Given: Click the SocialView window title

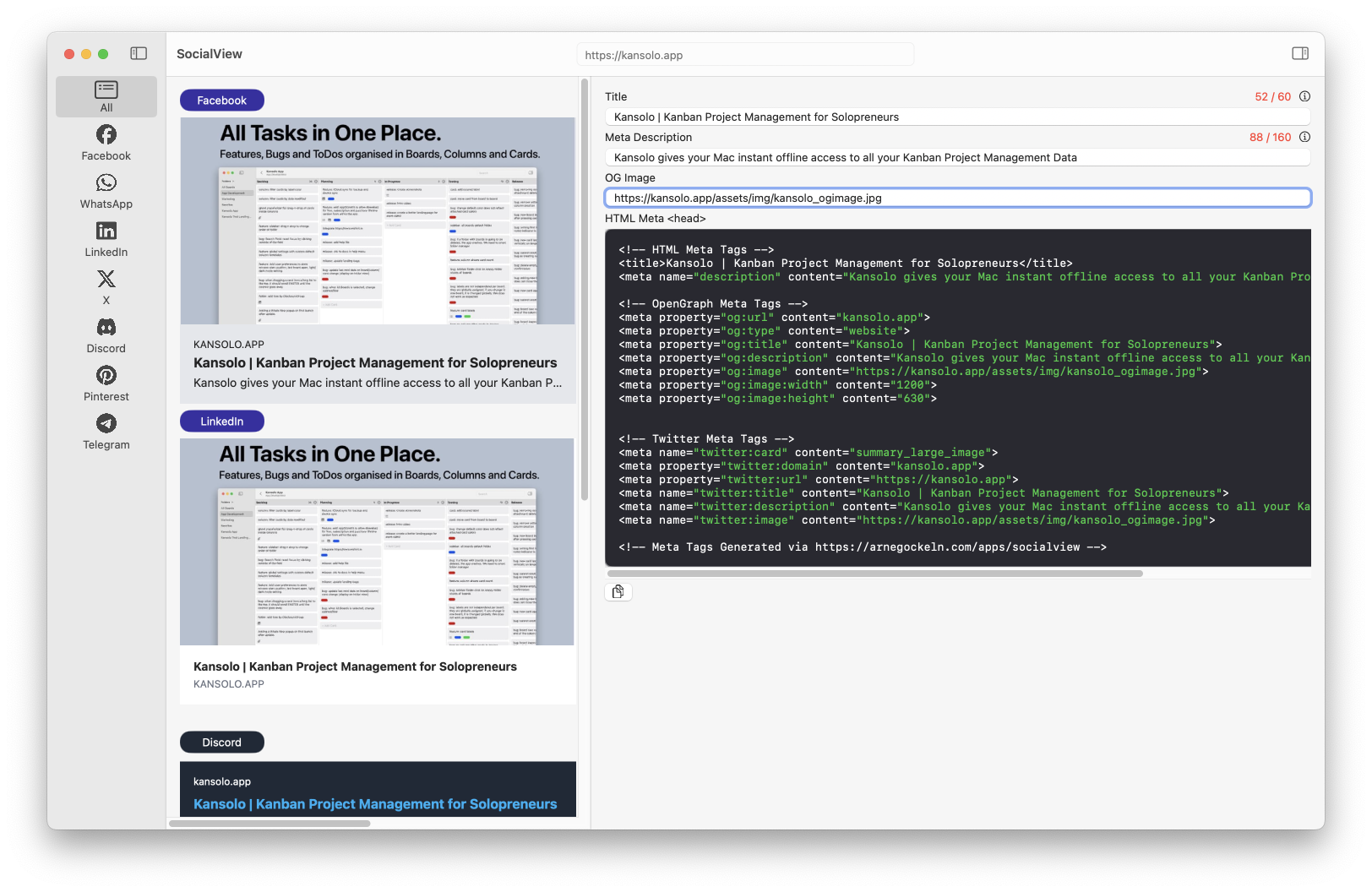Looking at the screenshot, I should 210,53.
